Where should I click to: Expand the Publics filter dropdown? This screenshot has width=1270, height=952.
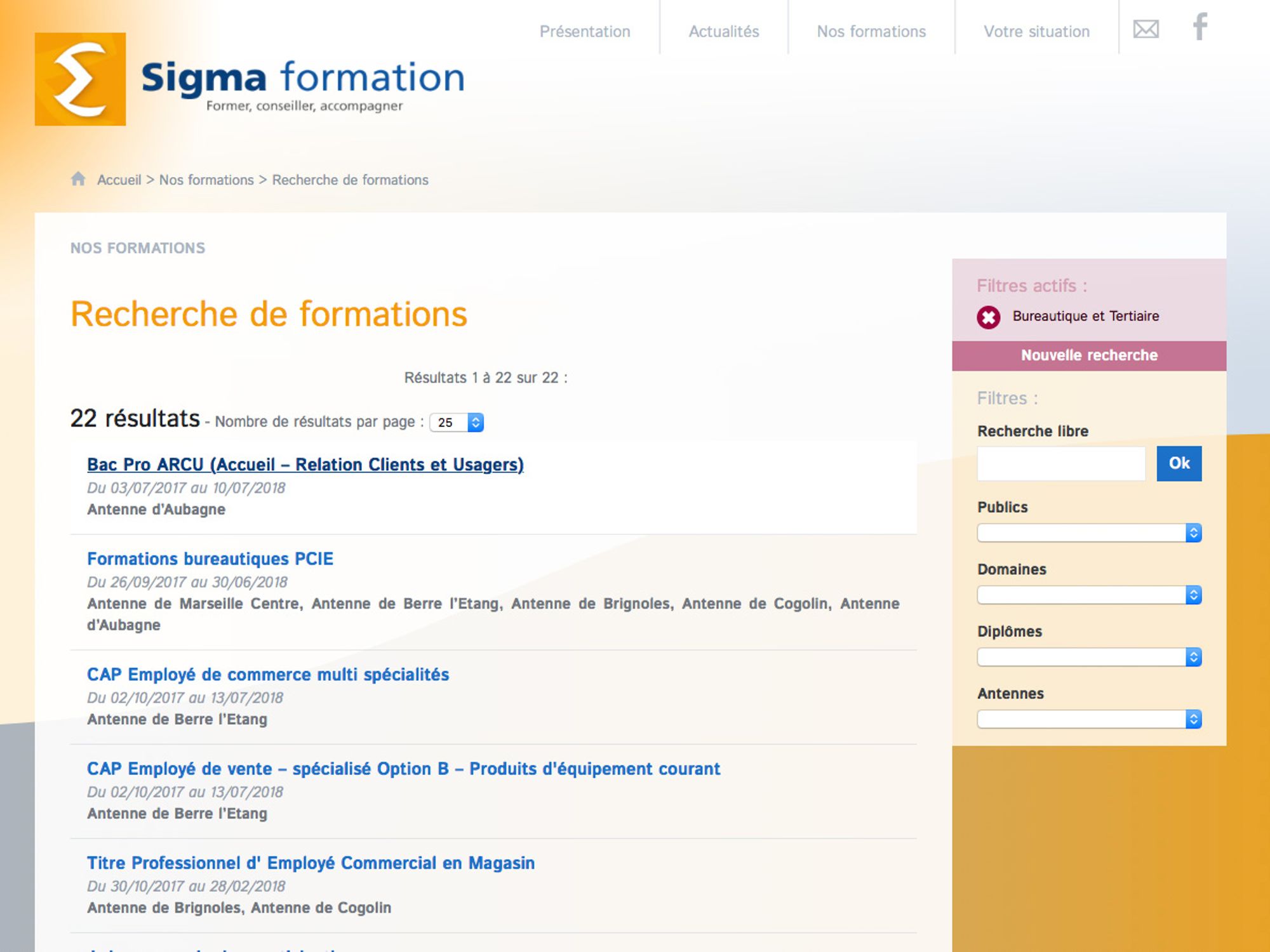1088,533
